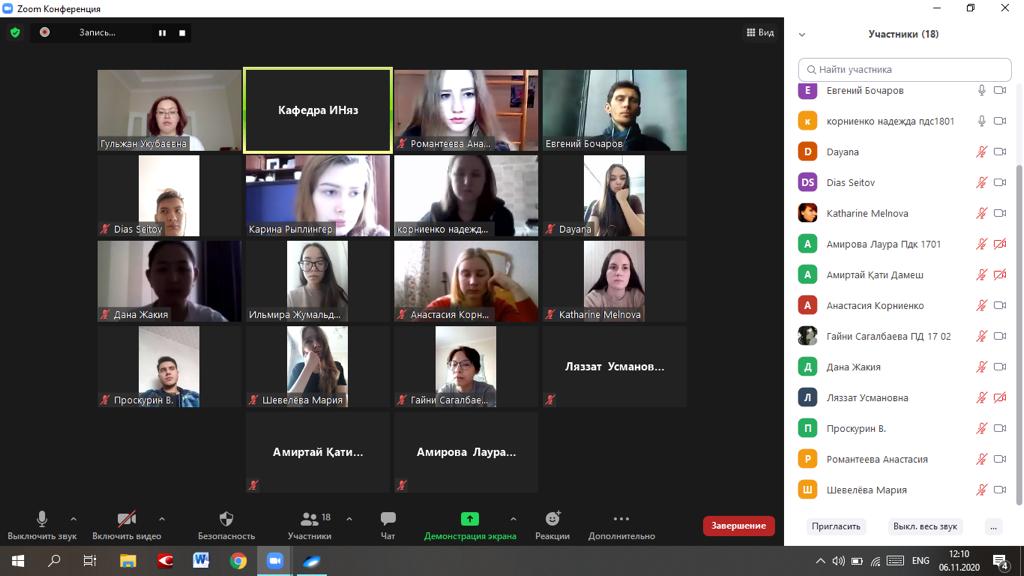Open the participants panel more options button
Screen dimensions: 1024x576
click(x=993, y=526)
